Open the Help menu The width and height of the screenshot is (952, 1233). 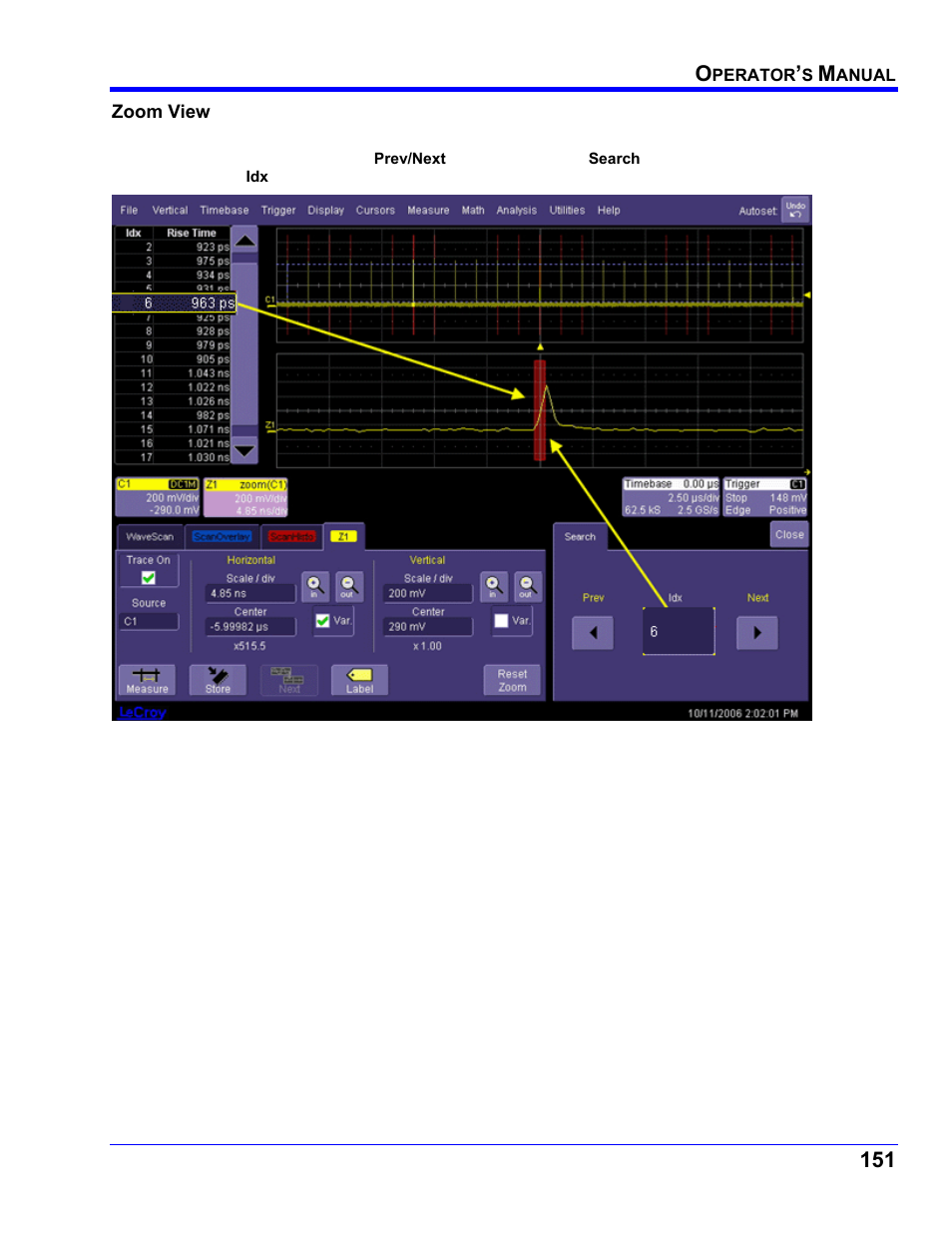point(609,211)
